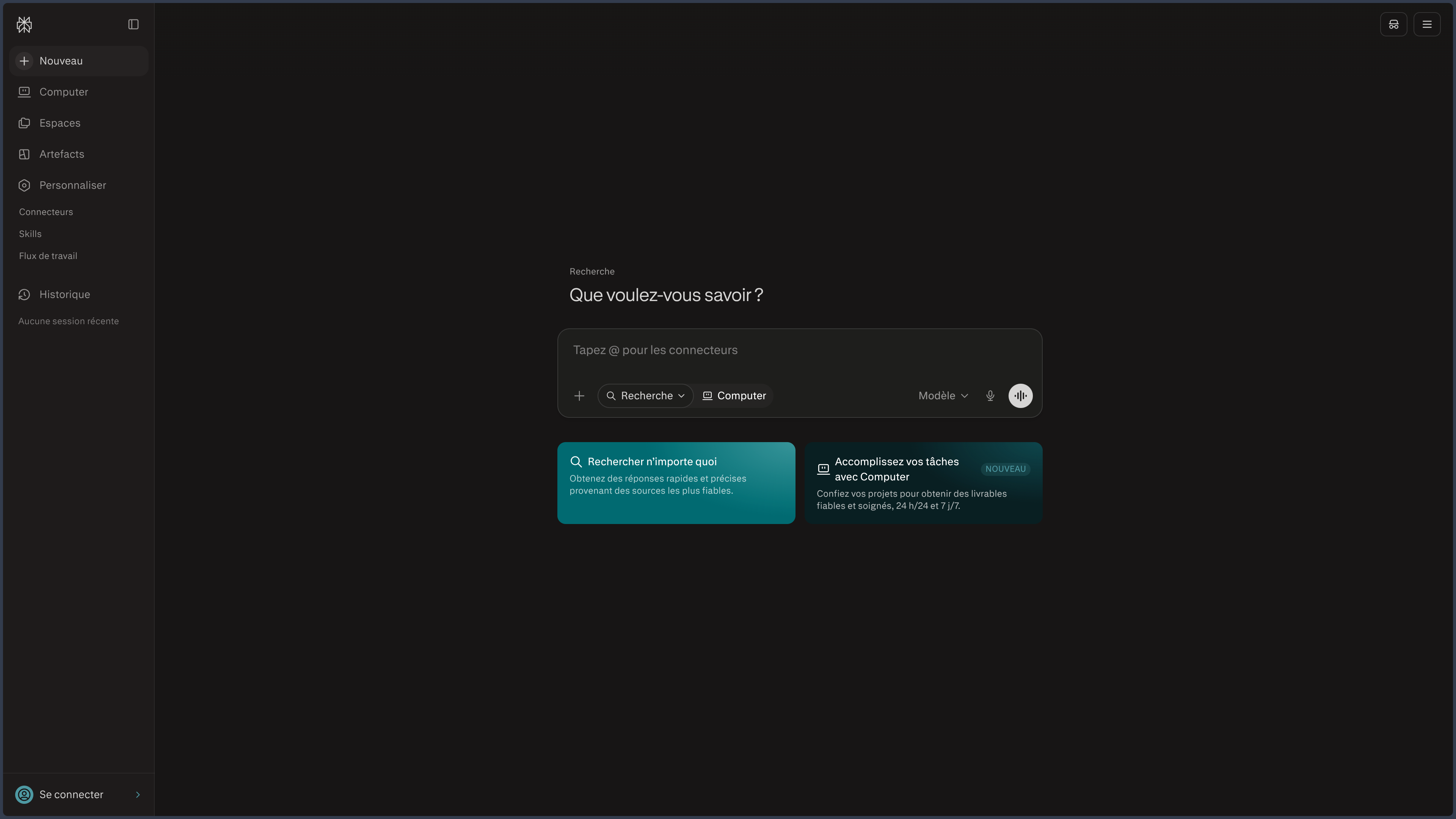This screenshot has height=819, width=1456.
Task: Click the Que voulez-vous savoir ? heading
Action: (x=667, y=295)
